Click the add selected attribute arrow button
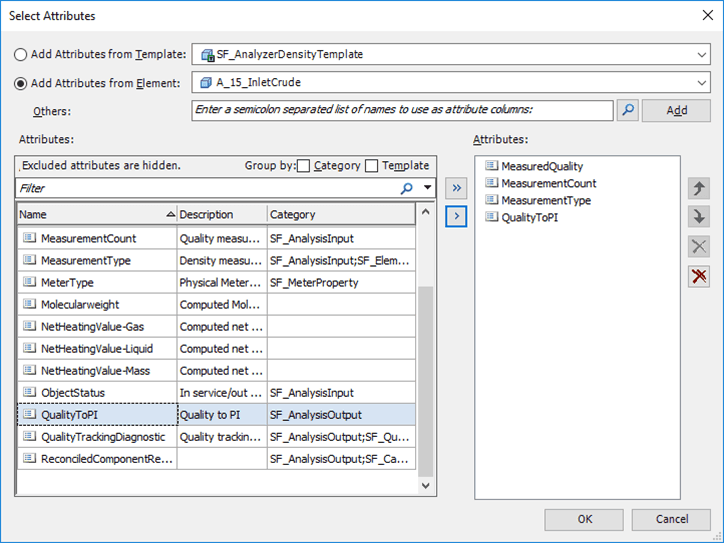 (x=456, y=216)
